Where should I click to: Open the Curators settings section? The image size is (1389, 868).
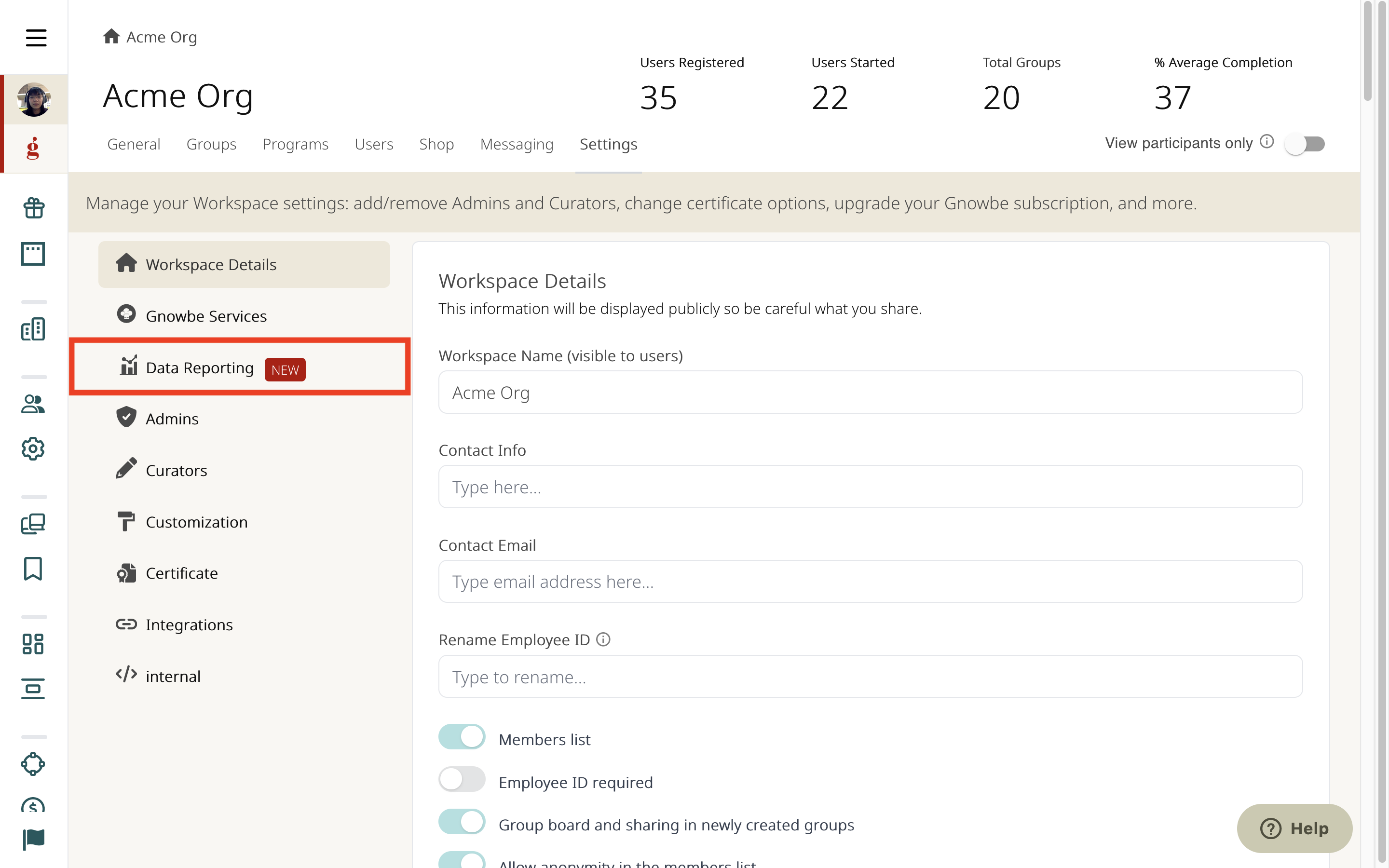point(244,471)
